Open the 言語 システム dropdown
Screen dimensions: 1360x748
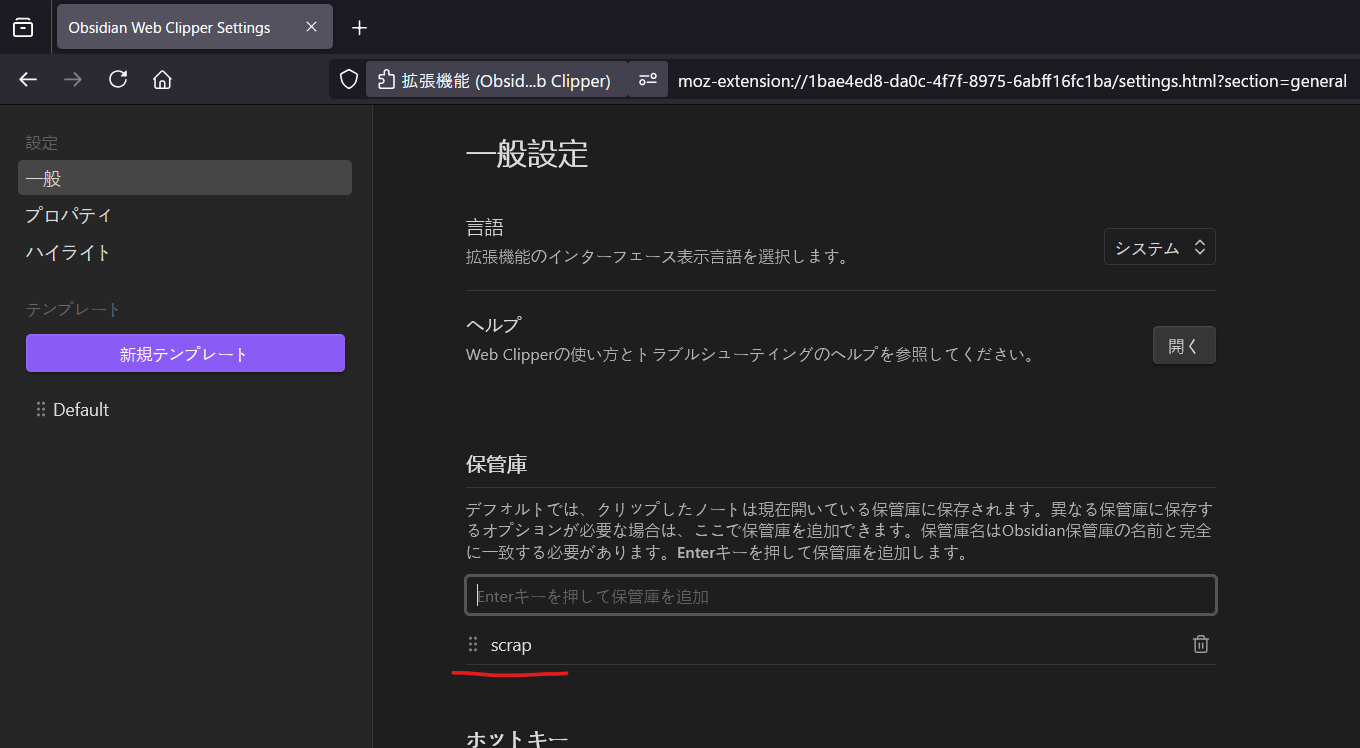point(1159,248)
